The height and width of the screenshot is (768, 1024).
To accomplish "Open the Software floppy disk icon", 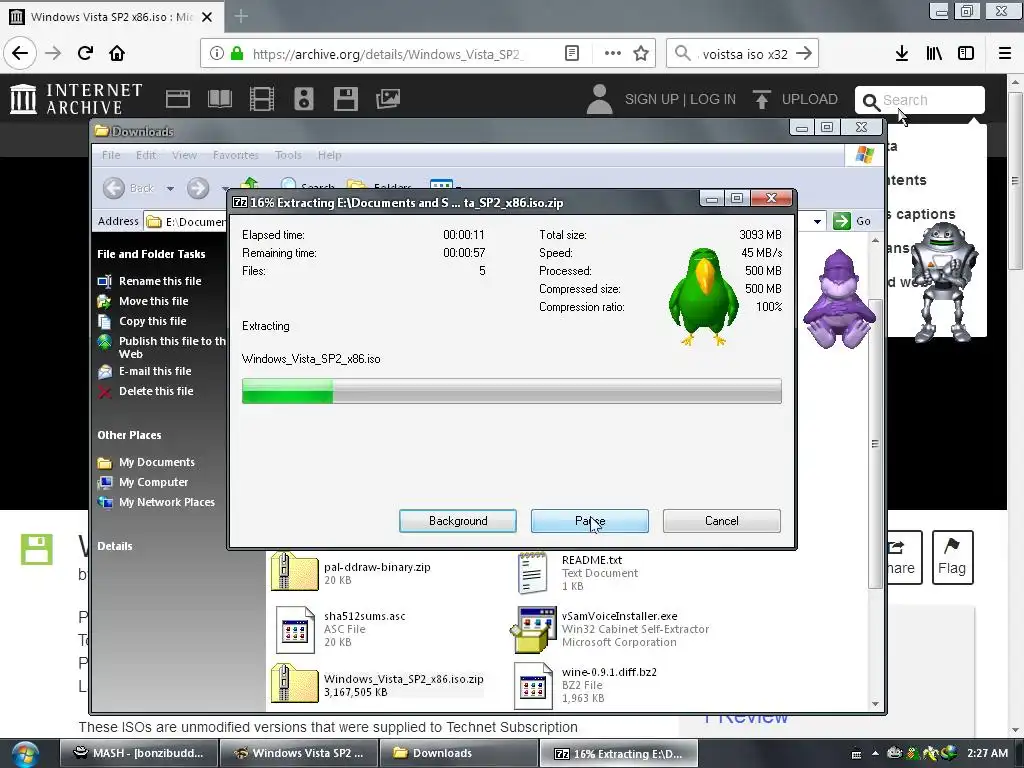I will [345, 99].
